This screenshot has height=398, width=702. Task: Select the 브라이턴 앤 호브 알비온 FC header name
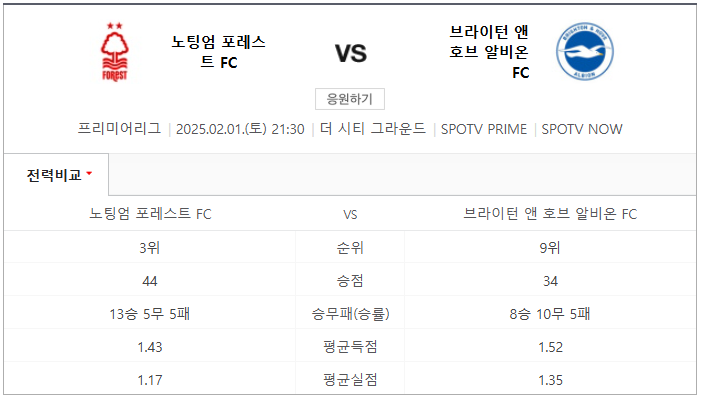coord(489,52)
